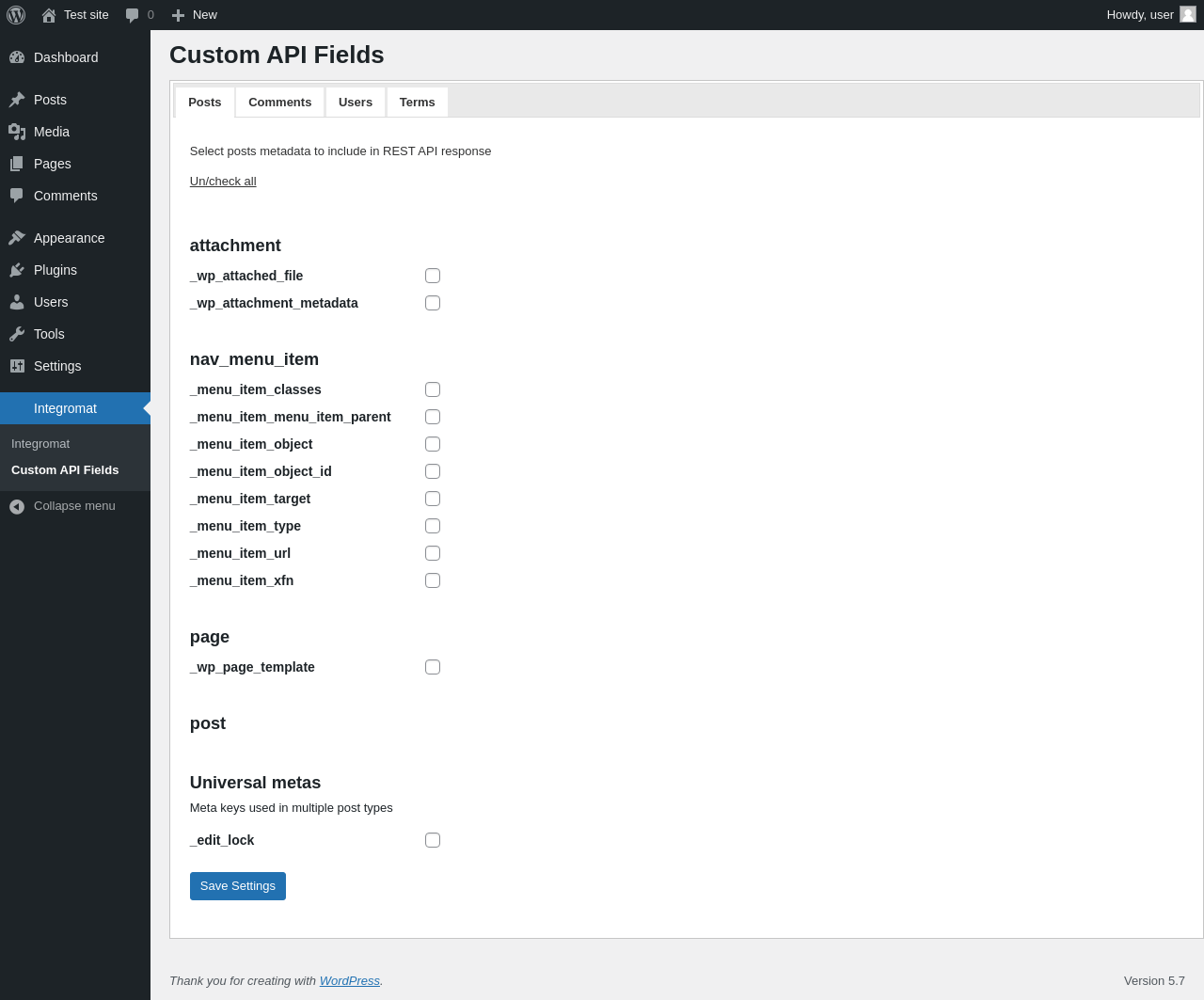Tick the _edit_lock checkbox
The height and width of the screenshot is (1000, 1204).
[433, 840]
